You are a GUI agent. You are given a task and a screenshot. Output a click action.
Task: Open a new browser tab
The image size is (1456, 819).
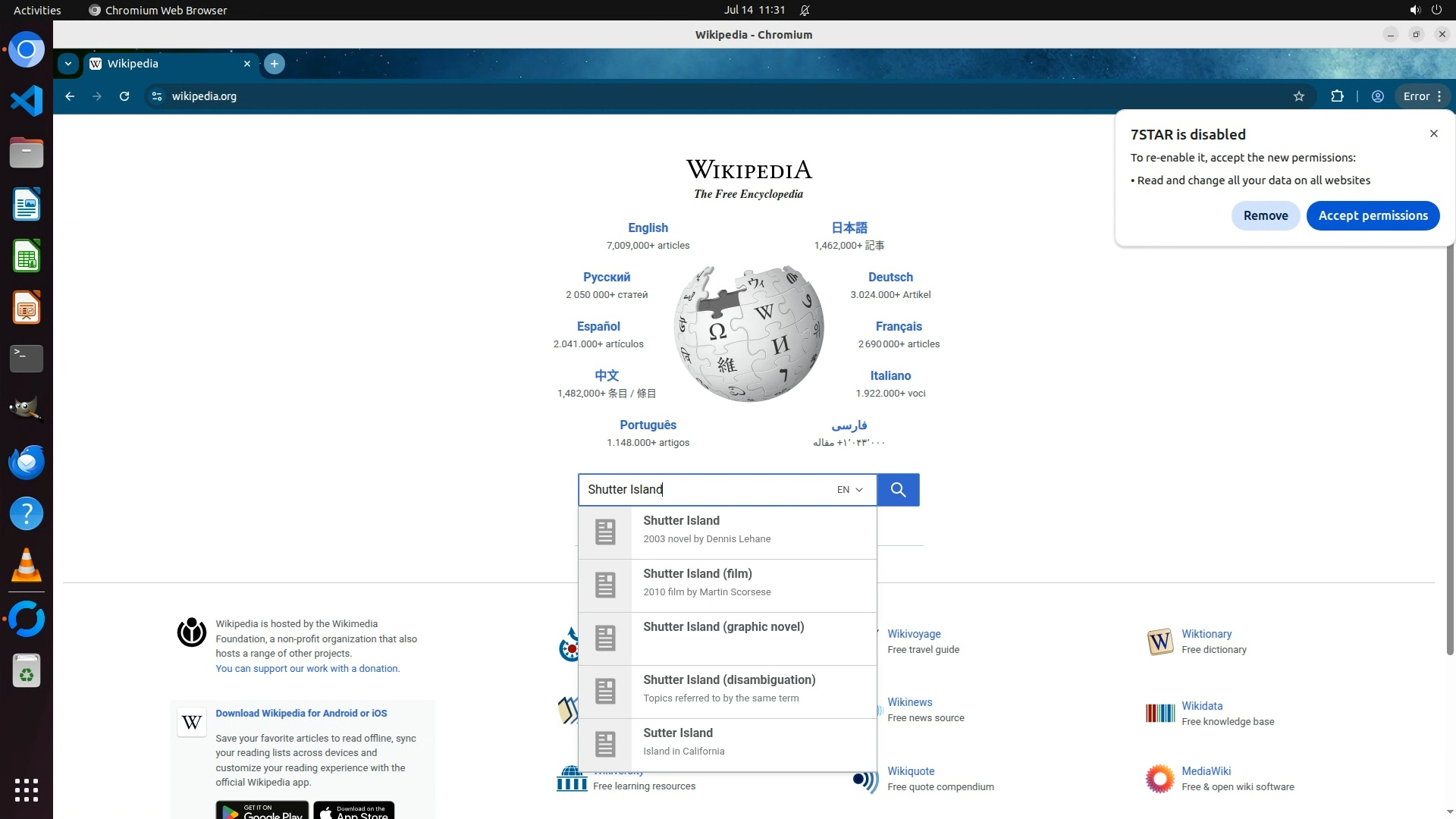tap(275, 64)
